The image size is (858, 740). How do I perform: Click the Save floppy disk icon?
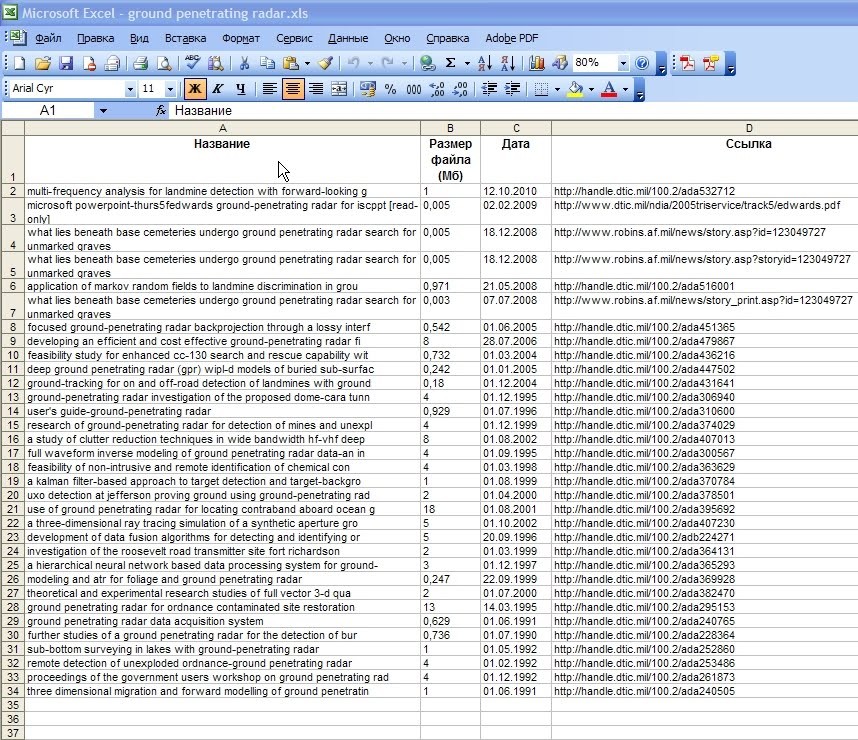(x=66, y=63)
